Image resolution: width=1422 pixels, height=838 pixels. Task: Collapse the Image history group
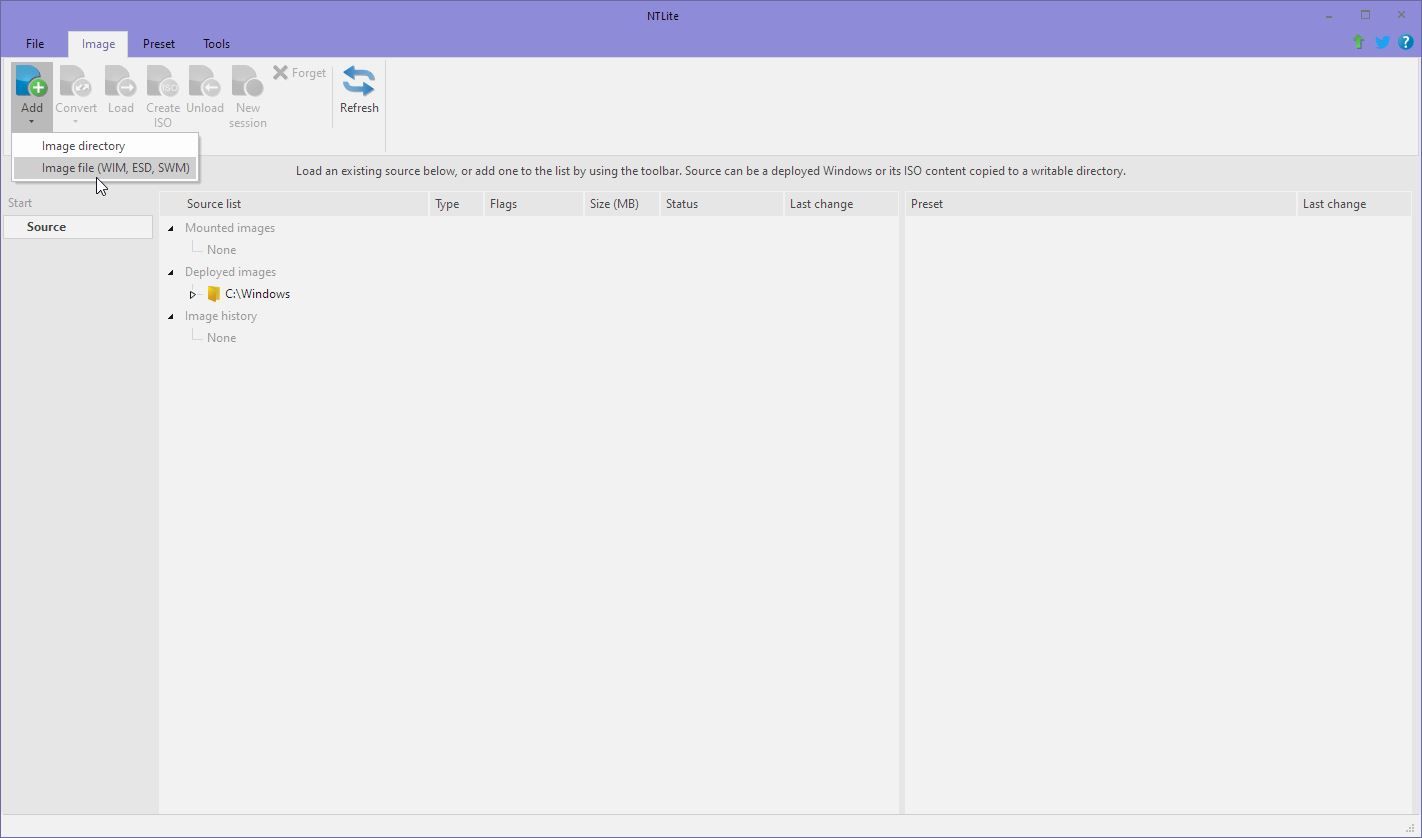[171, 316]
